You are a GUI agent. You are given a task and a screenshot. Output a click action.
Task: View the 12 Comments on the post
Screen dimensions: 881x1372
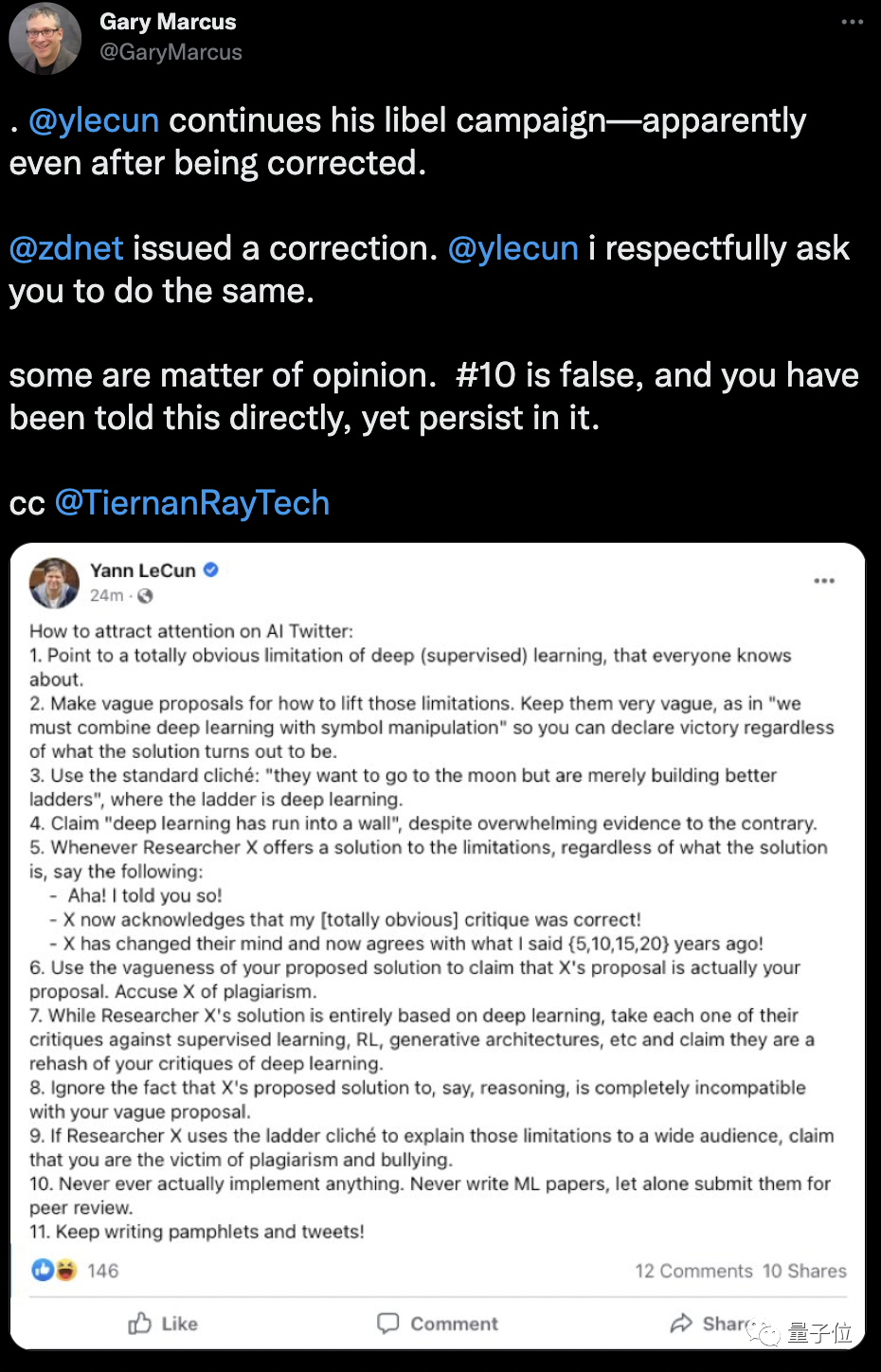pos(693,1271)
